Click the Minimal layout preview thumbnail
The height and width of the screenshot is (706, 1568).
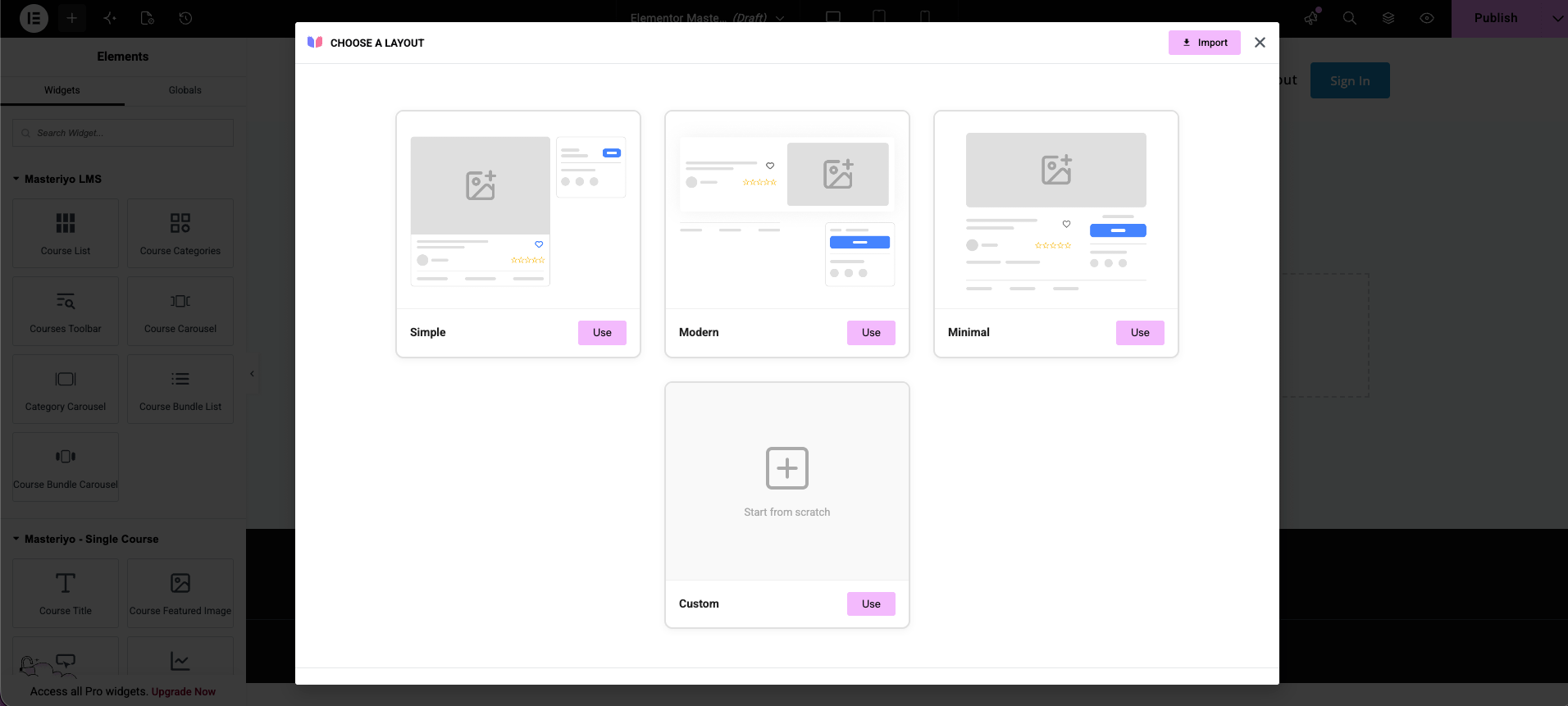[1056, 211]
